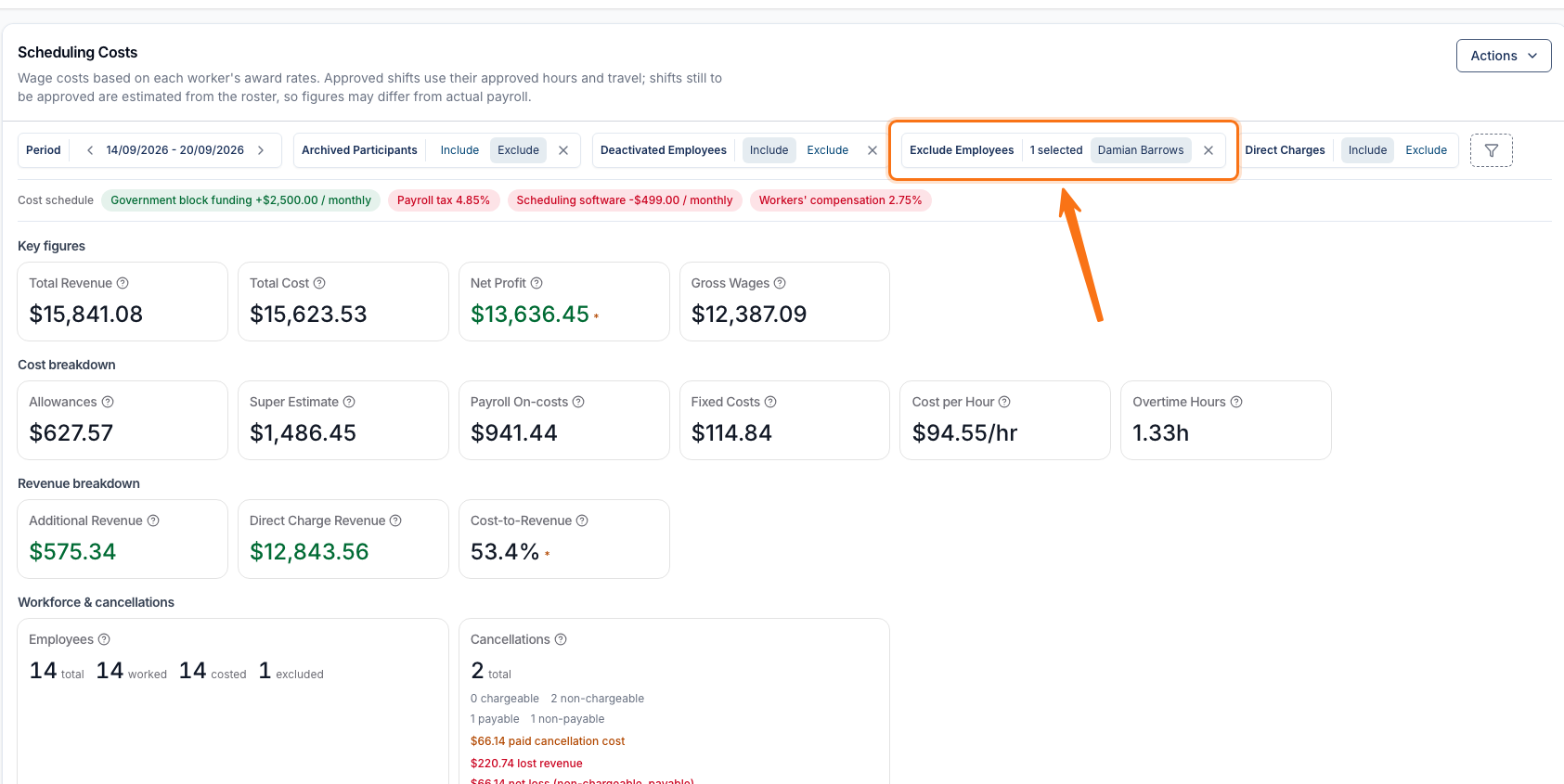Show help for Total Revenue
The height and width of the screenshot is (784, 1564).
click(x=123, y=283)
